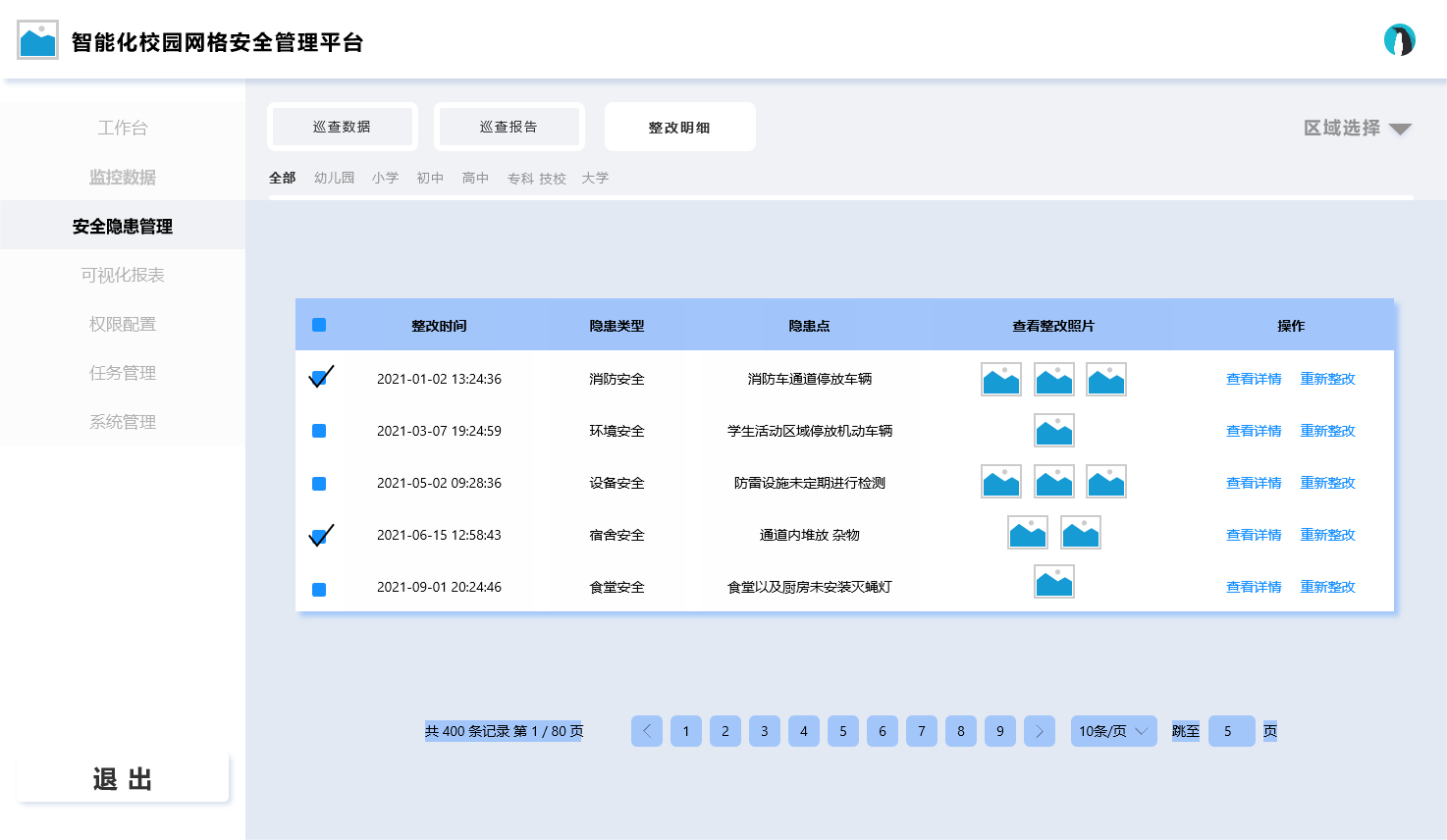Open second photo of 通道内堆放杂物 row
The image size is (1447, 840).
[1081, 532]
